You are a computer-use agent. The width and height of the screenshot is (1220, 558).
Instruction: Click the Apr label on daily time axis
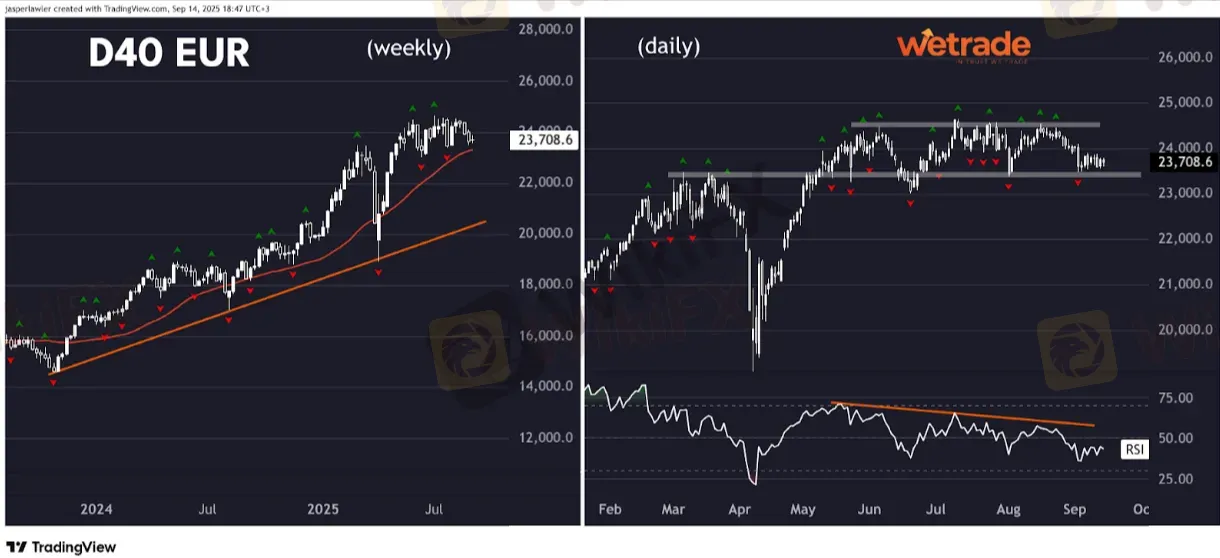[x=740, y=509]
